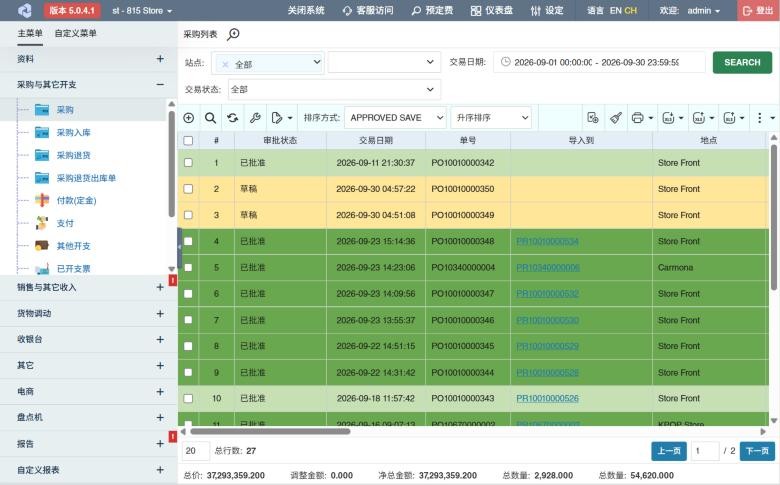780x485 pixels.
Task: Remove 全部 tag with x icon
Action: (x=225, y=64)
